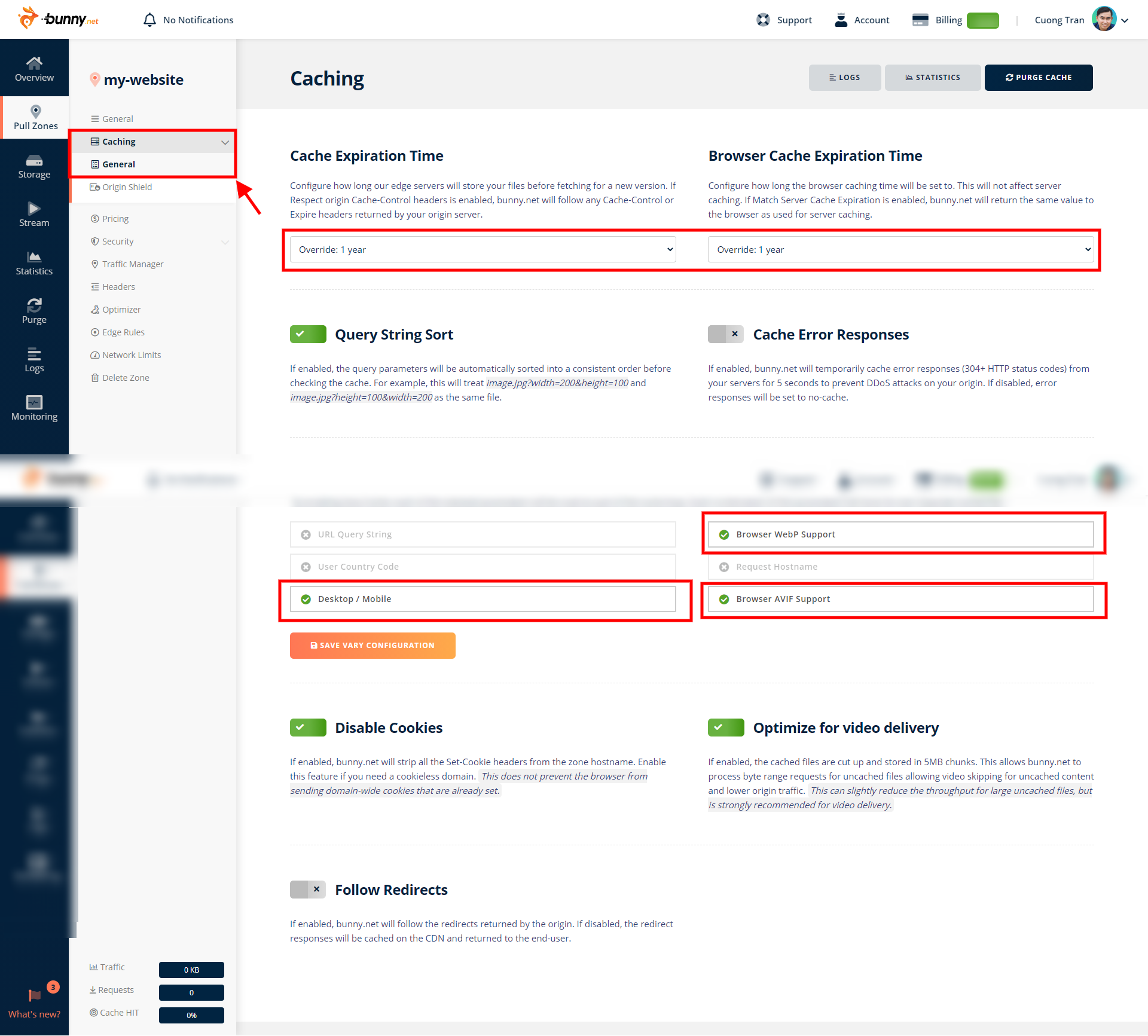This screenshot has width=1148, height=1036.
Task: Click the No Notifications text
Action: (198, 20)
